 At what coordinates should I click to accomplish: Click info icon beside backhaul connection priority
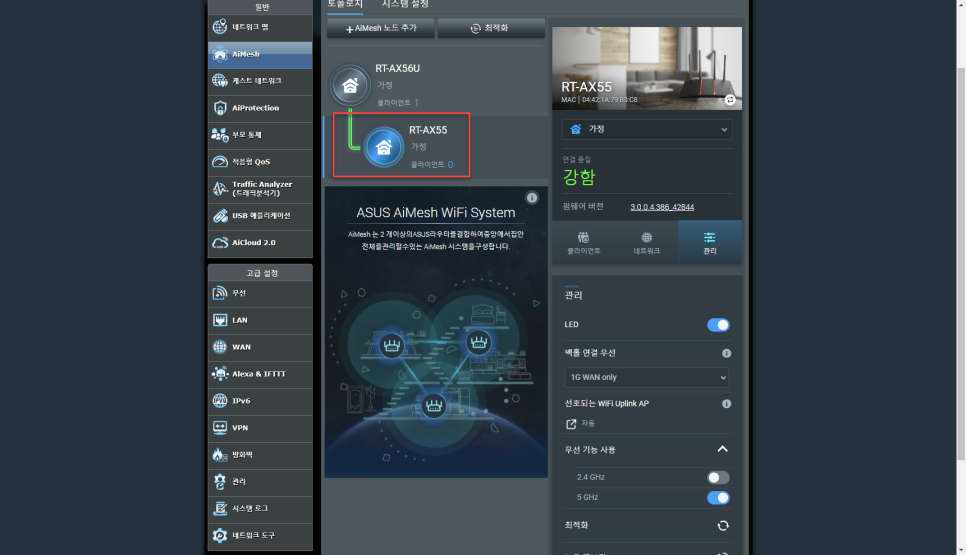pyautogui.click(x=726, y=353)
